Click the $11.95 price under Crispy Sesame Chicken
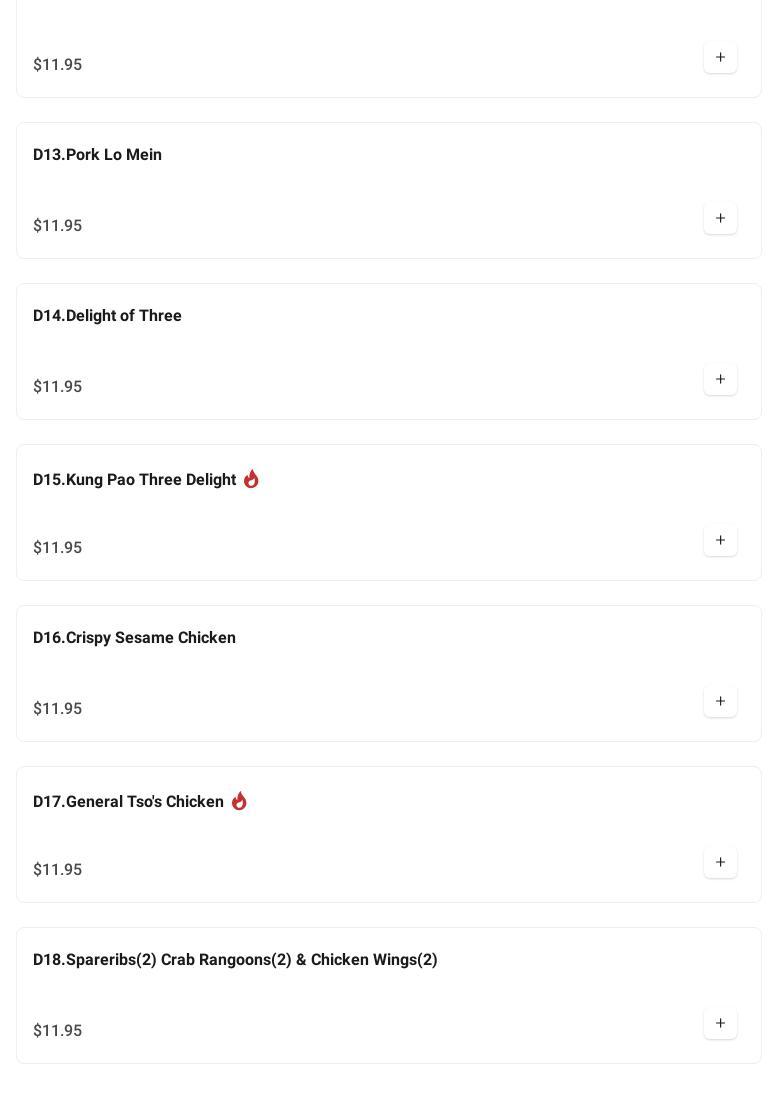Viewport: 778px width, 1094px height. (57, 708)
